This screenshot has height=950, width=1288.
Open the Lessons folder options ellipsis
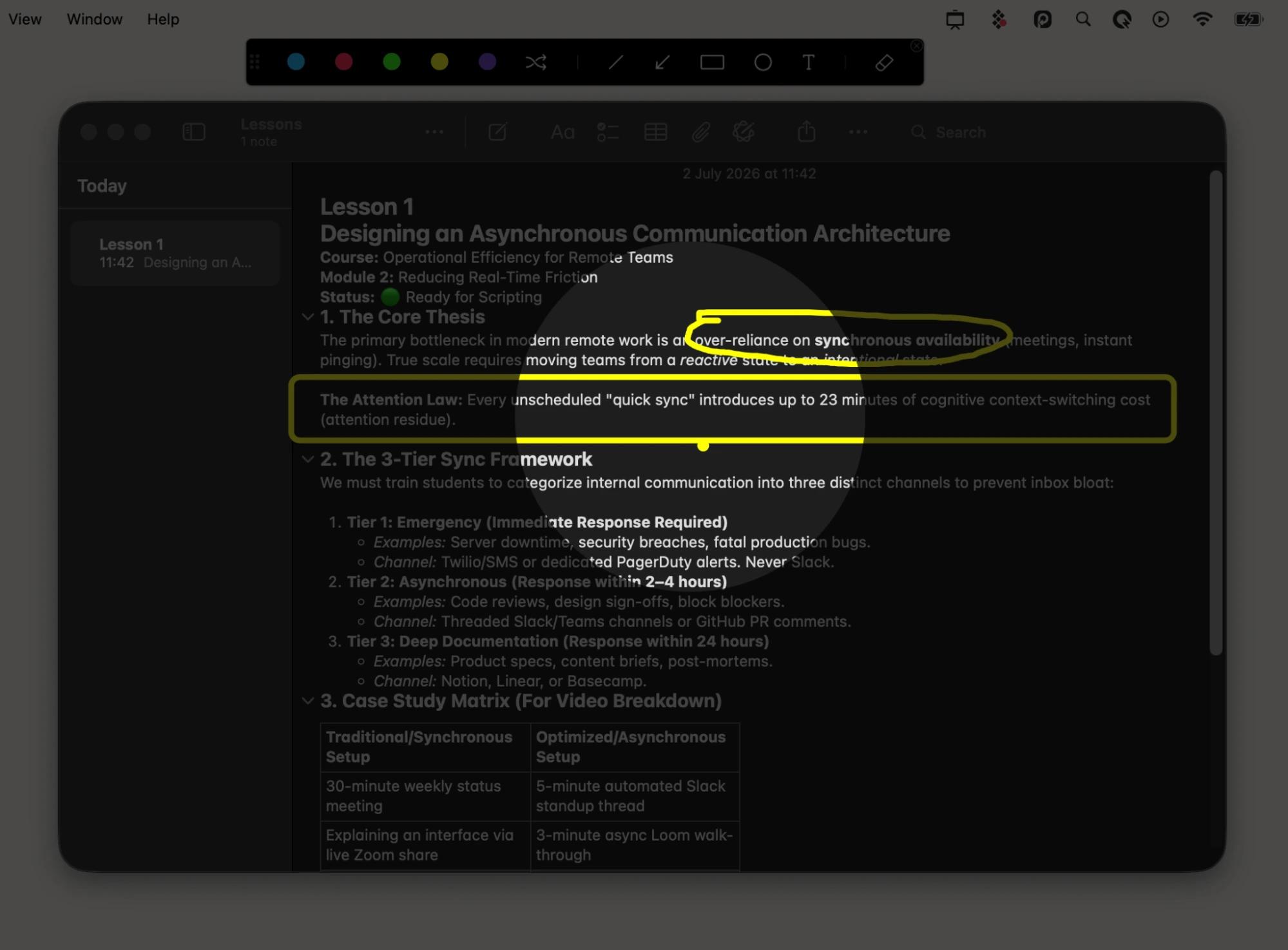[x=434, y=132]
